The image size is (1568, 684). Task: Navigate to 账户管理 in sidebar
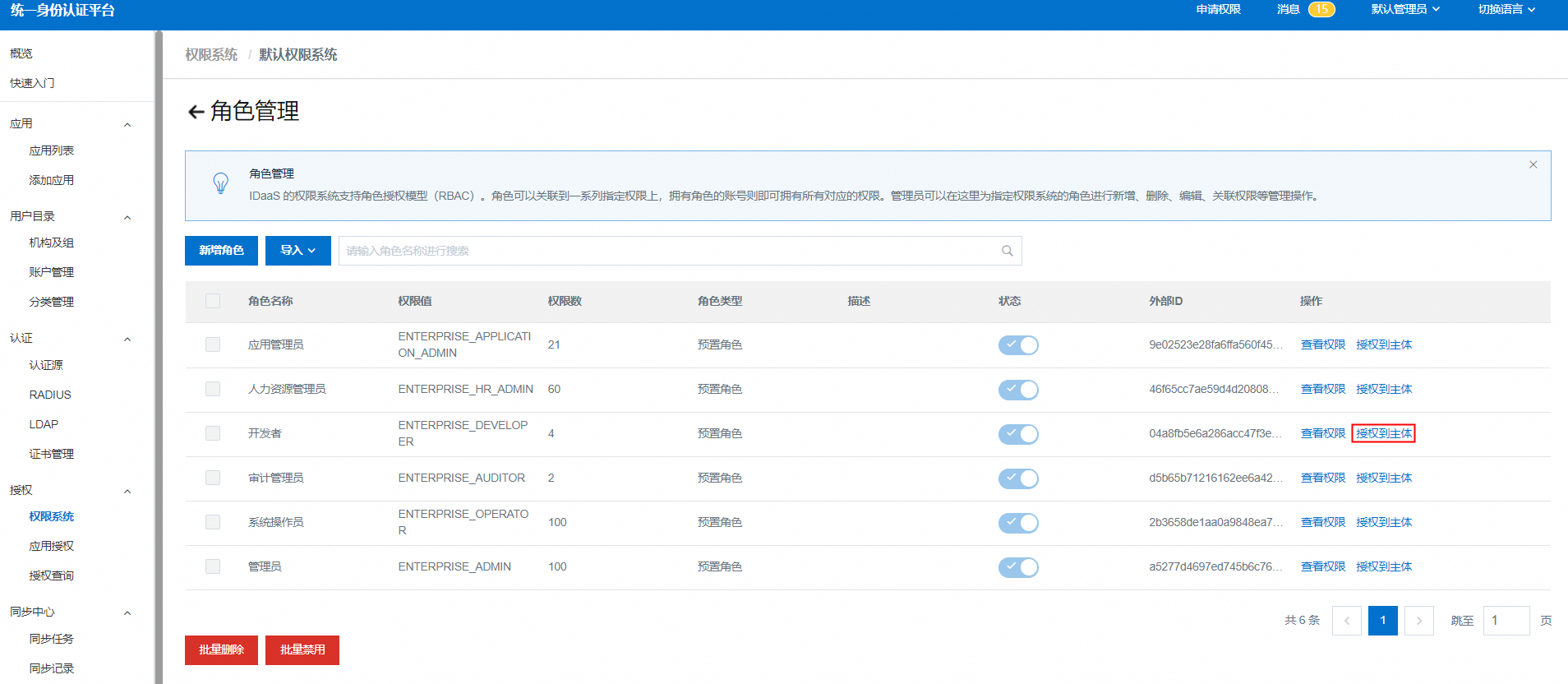pos(51,272)
